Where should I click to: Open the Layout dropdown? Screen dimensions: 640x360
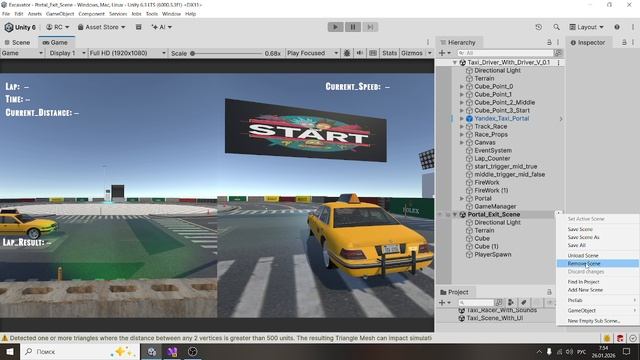click(586, 27)
